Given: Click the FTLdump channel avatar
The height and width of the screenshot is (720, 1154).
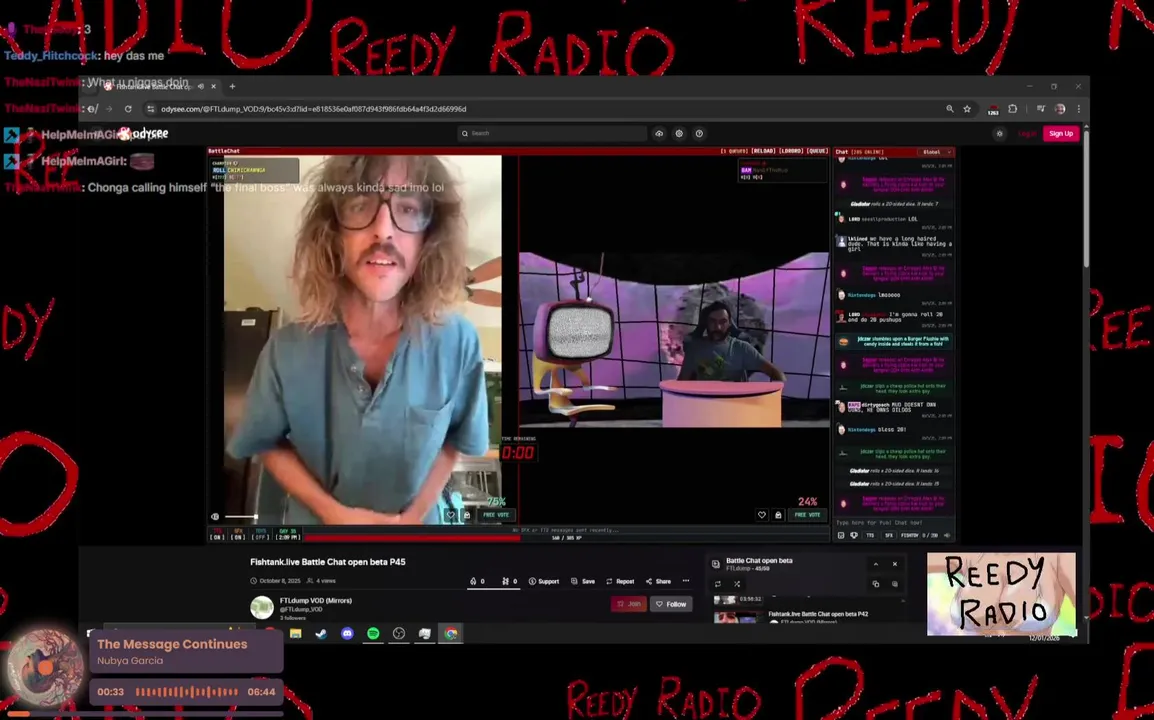Looking at the screenshot, I should point(262,607).
